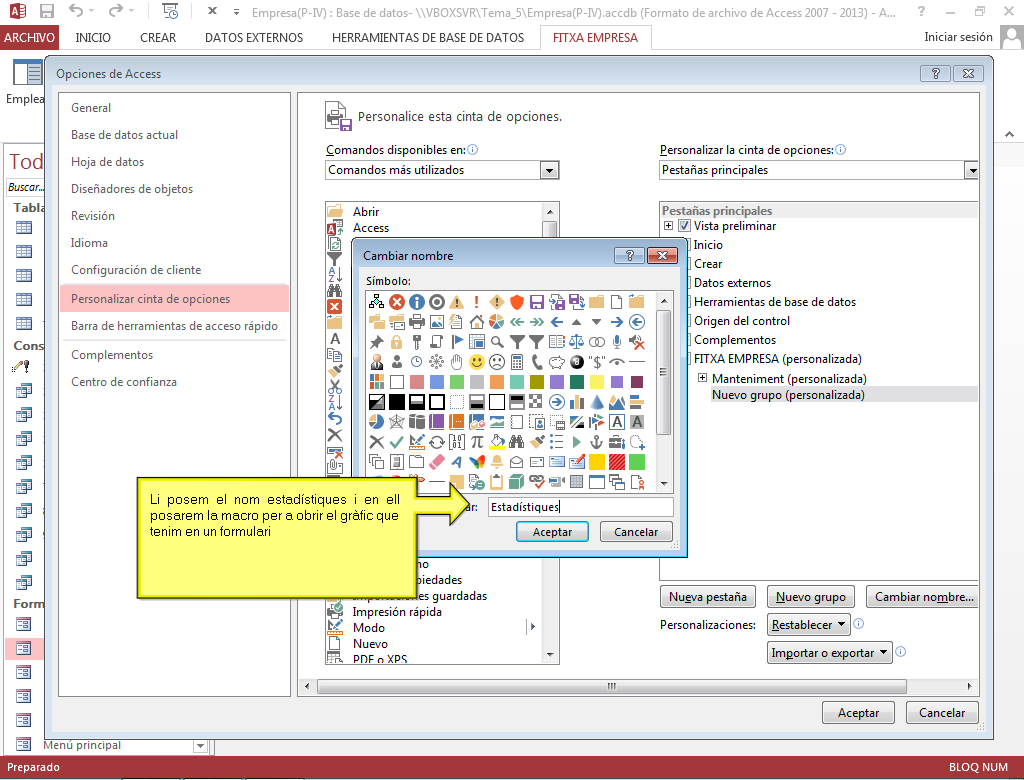Choose the purple floppy disk symbol
This screenshot has height=780, width=1024.
click(x=537, y=302)
